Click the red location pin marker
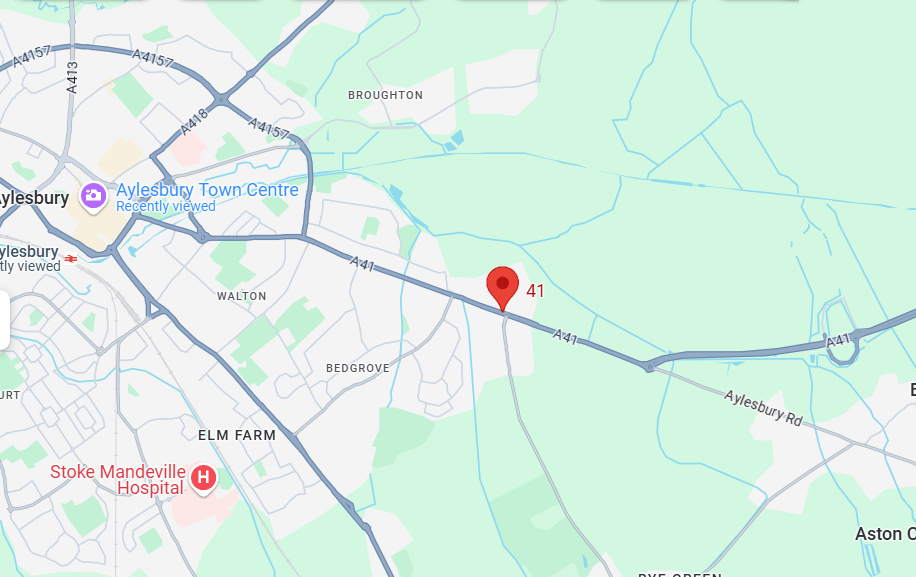The height and width of the screenshot is (577, 916). click(x=502, y=288)
